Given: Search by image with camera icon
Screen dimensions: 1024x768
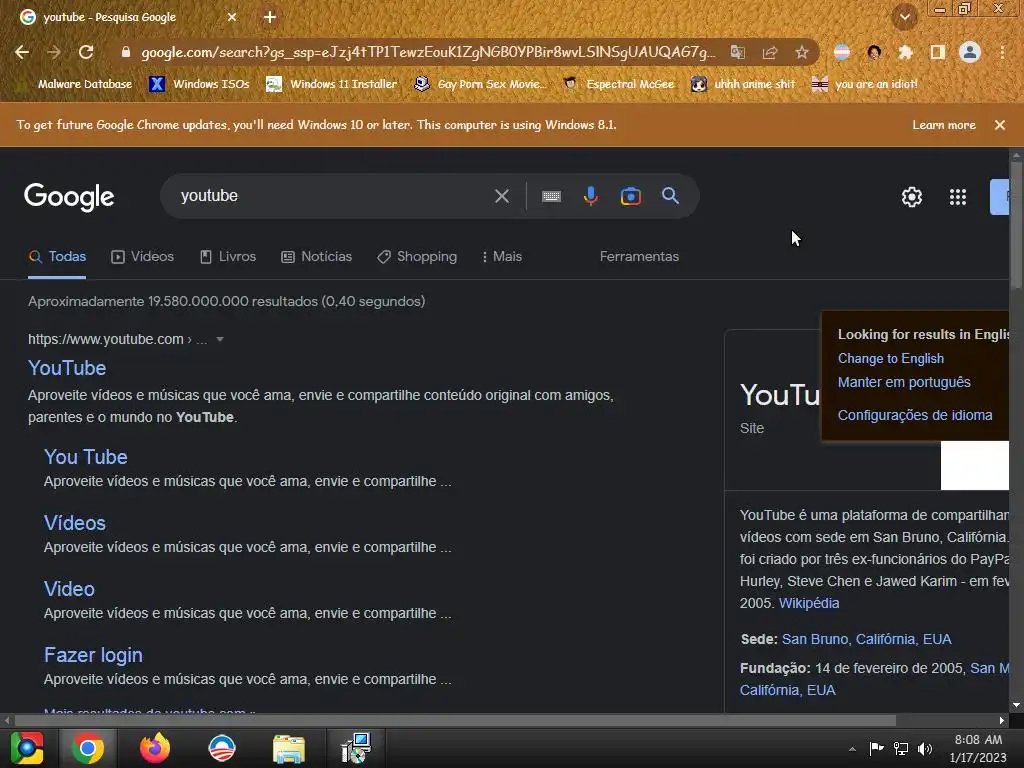Looking at the screenshot, I should [631, 196].
